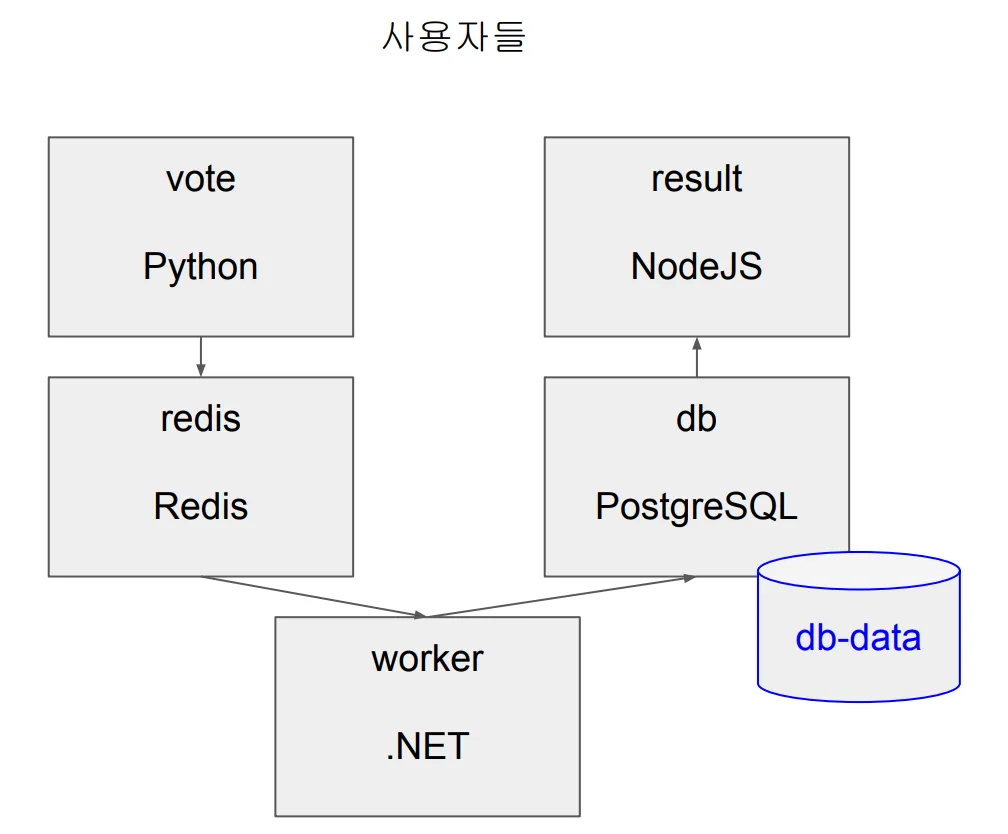Click the arrowhead pointing into the result box
This screenshot has width=1008, height=834.
[697, 343]
